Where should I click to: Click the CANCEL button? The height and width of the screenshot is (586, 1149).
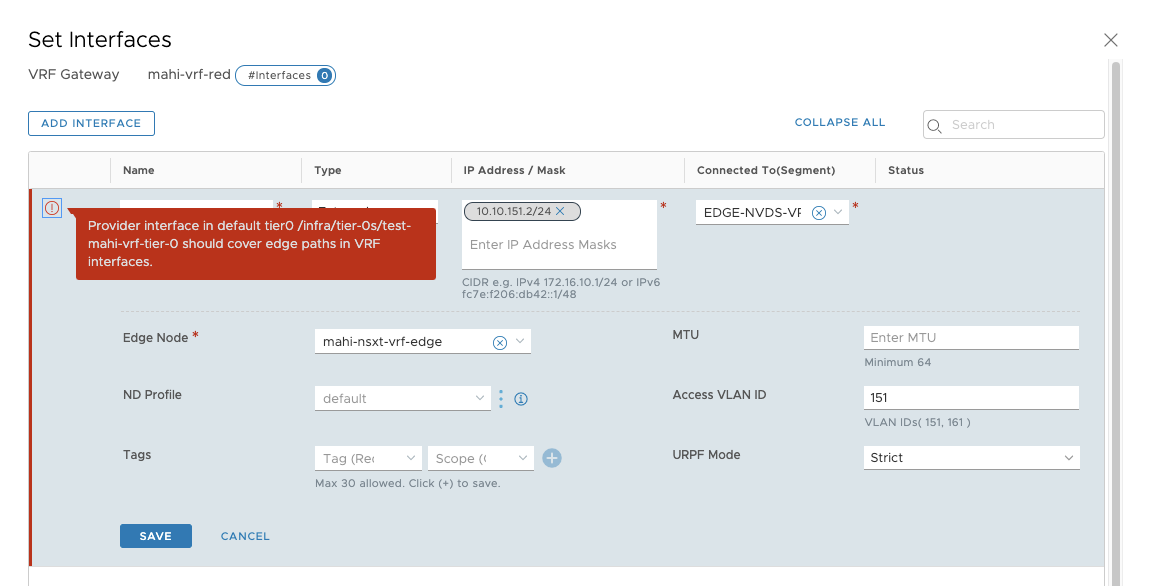click(x=245, y=536)
